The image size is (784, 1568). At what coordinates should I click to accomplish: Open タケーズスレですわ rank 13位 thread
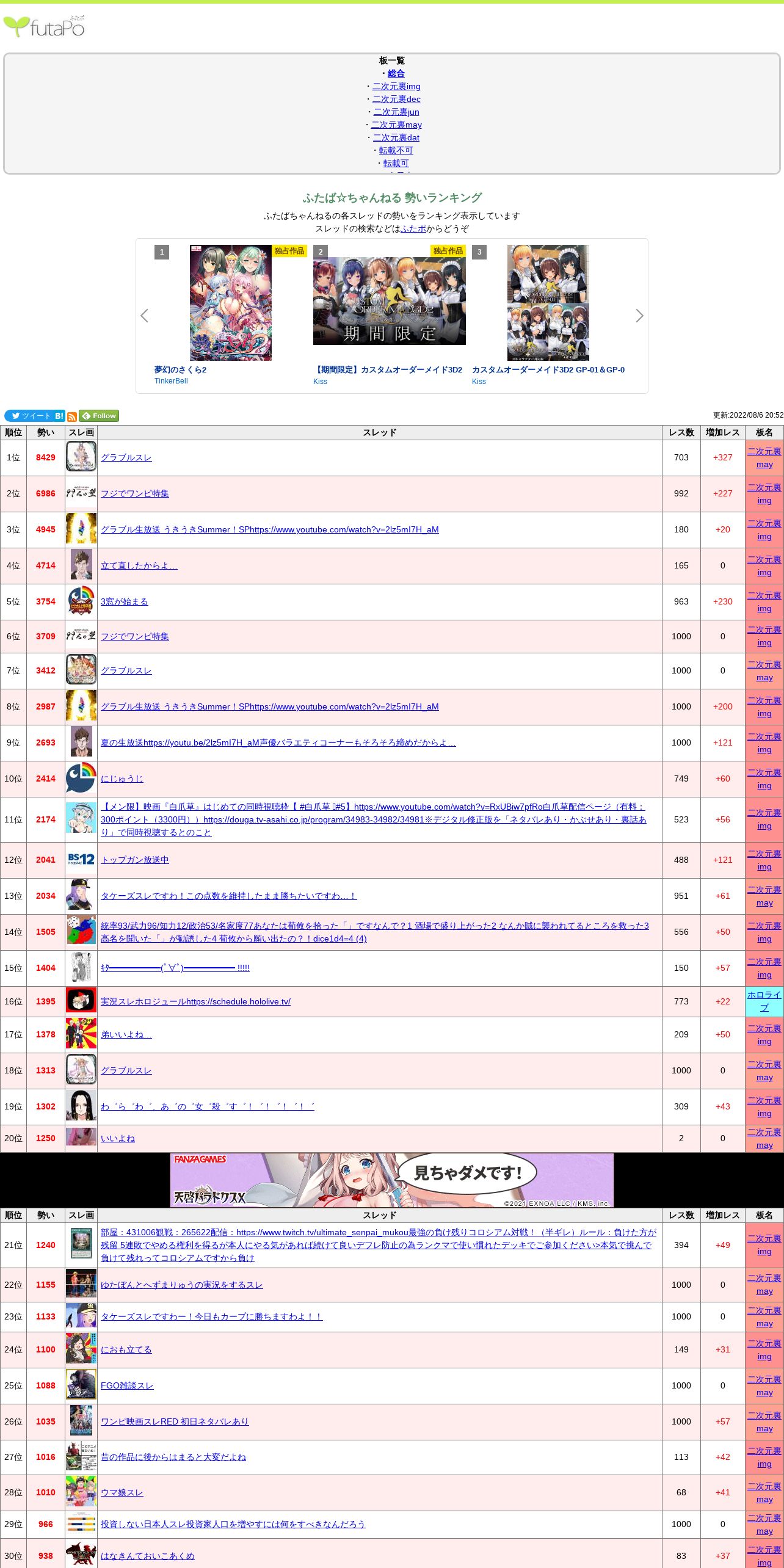coord(228,896)
